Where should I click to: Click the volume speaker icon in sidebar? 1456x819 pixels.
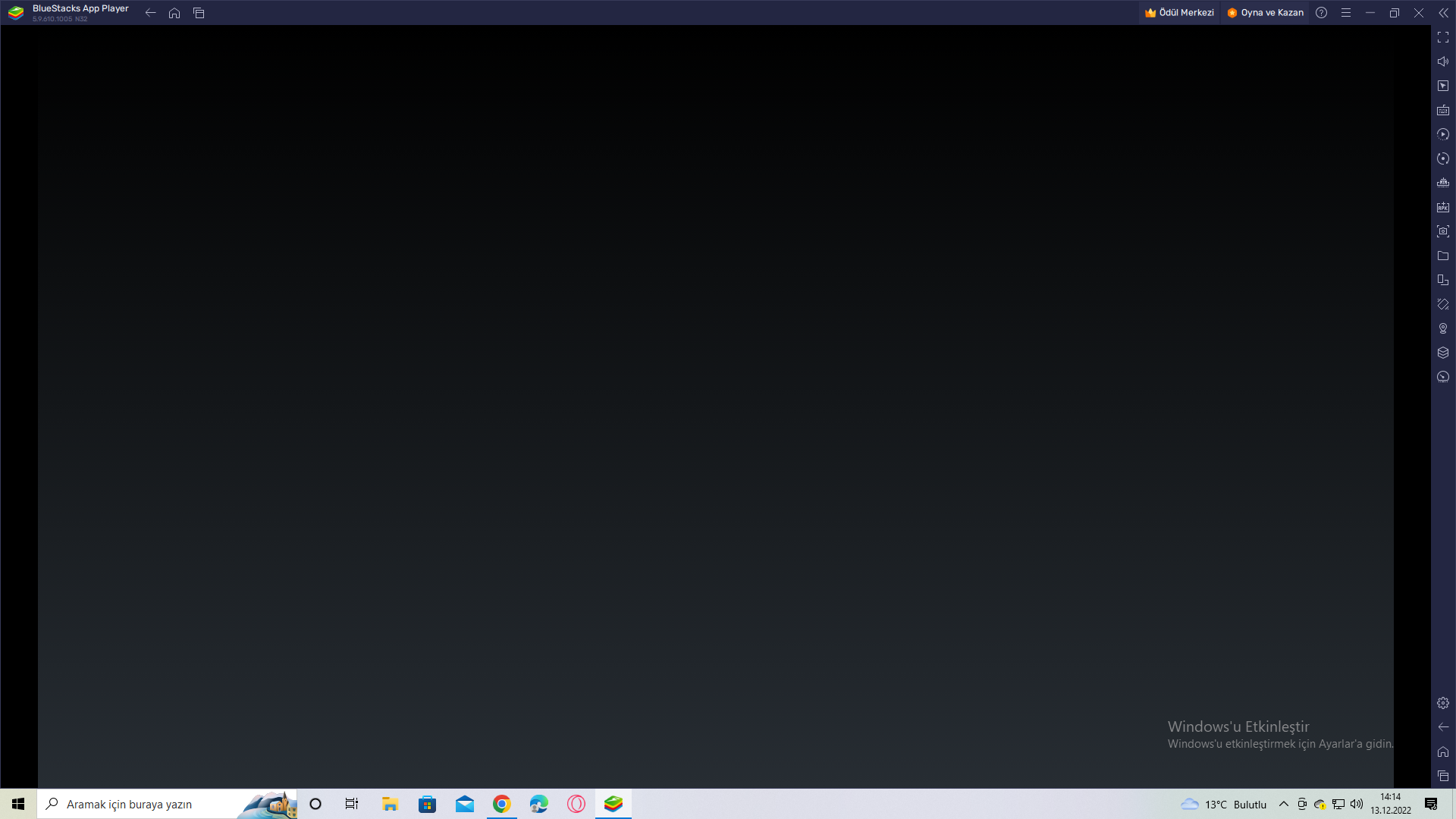pyautogui.click(x=1442, y=61)
